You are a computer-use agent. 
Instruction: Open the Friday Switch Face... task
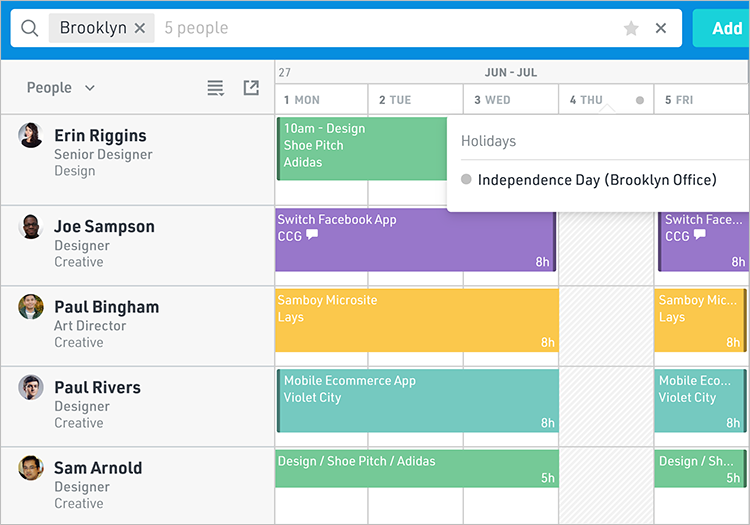click(703, 240)
